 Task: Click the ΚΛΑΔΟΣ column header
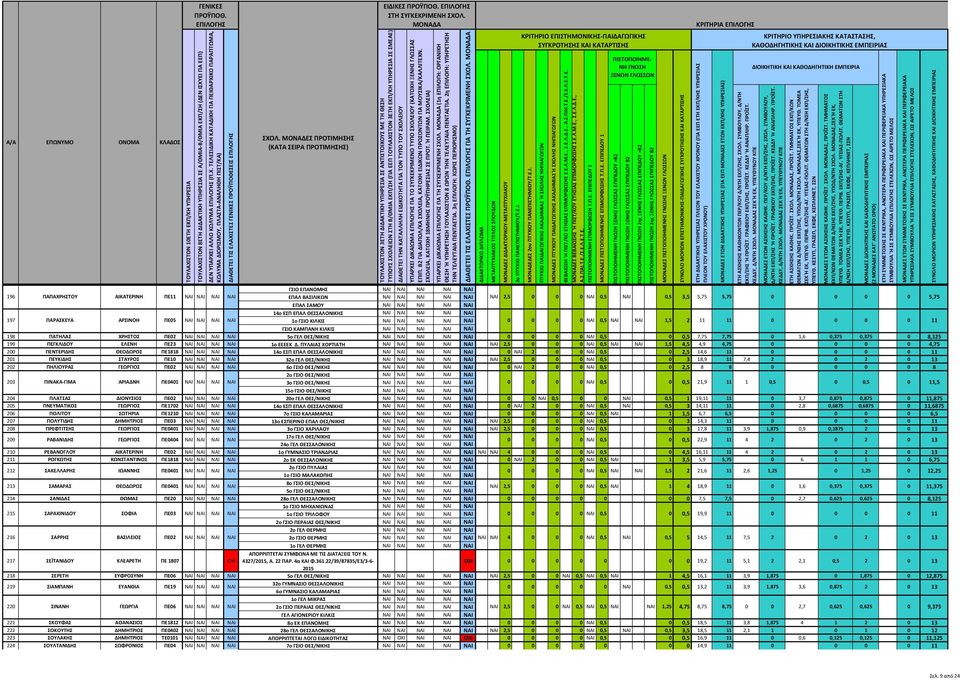170,142
